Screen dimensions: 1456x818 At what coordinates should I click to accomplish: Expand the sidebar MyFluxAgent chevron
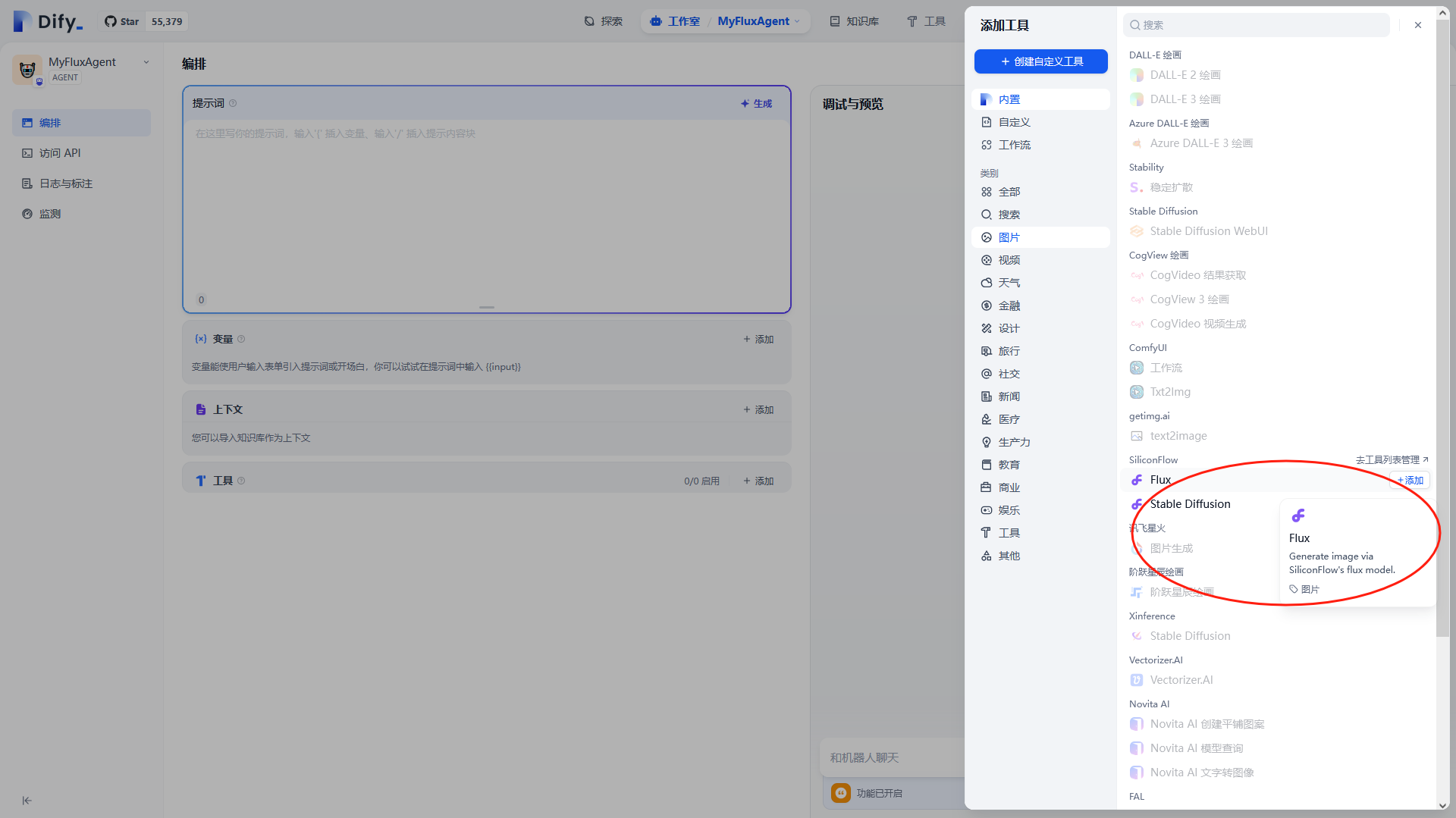coord(146,62)
